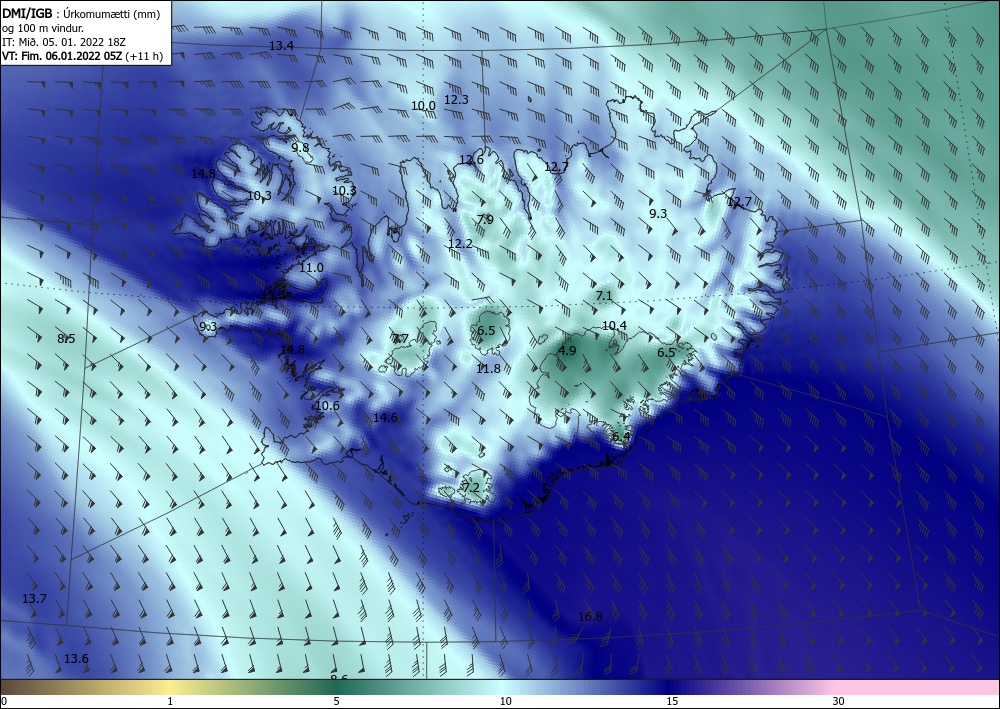Click the 7.9 value label
The height and width of the screenshot is (709, 1000).
(x=485, y=220)
